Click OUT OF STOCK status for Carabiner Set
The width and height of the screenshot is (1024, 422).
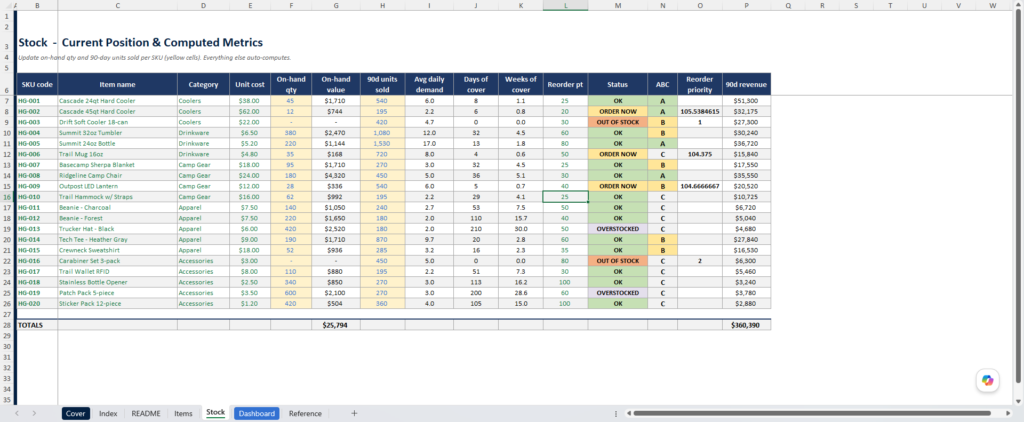pyautogui.click(x=618, y=261)
